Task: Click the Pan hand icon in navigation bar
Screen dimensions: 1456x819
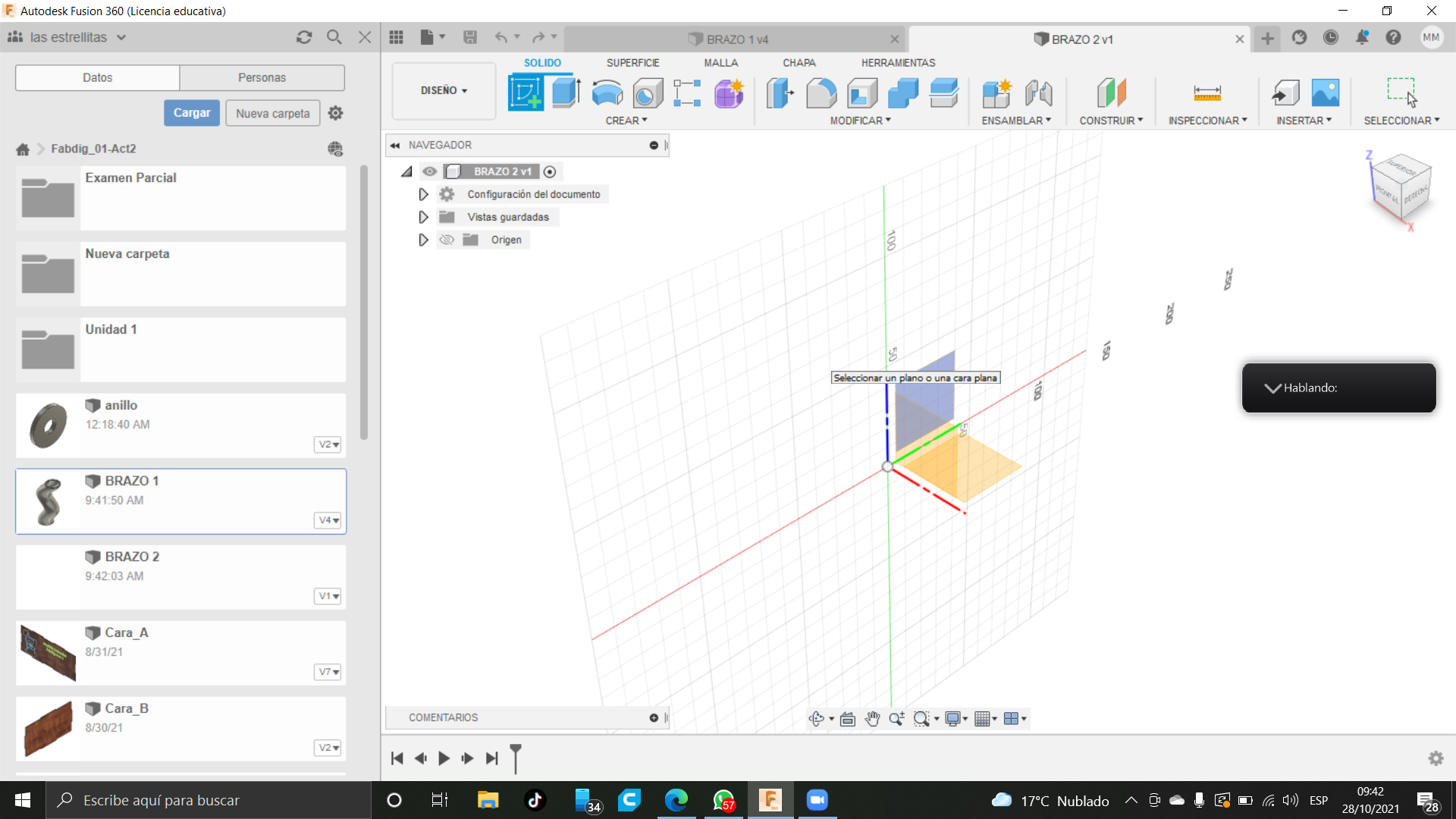Action: (x=872, y=719)
